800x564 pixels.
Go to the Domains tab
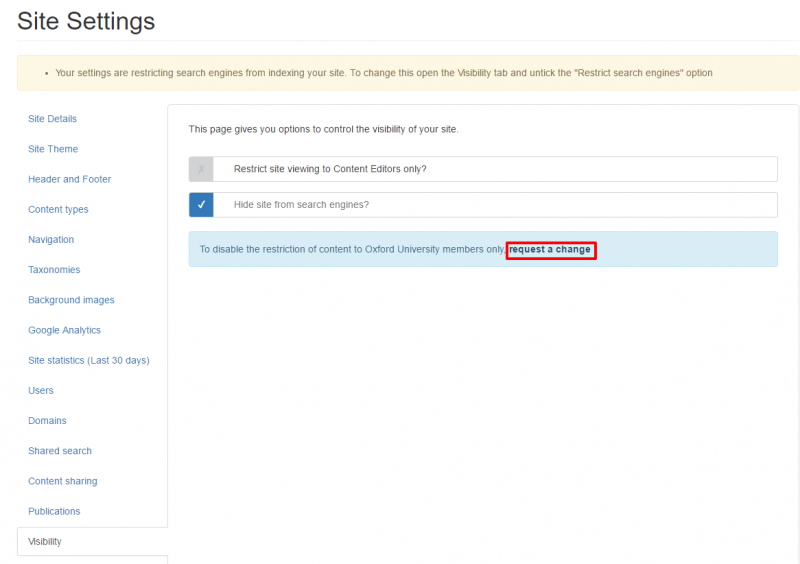tap(47, 421)
